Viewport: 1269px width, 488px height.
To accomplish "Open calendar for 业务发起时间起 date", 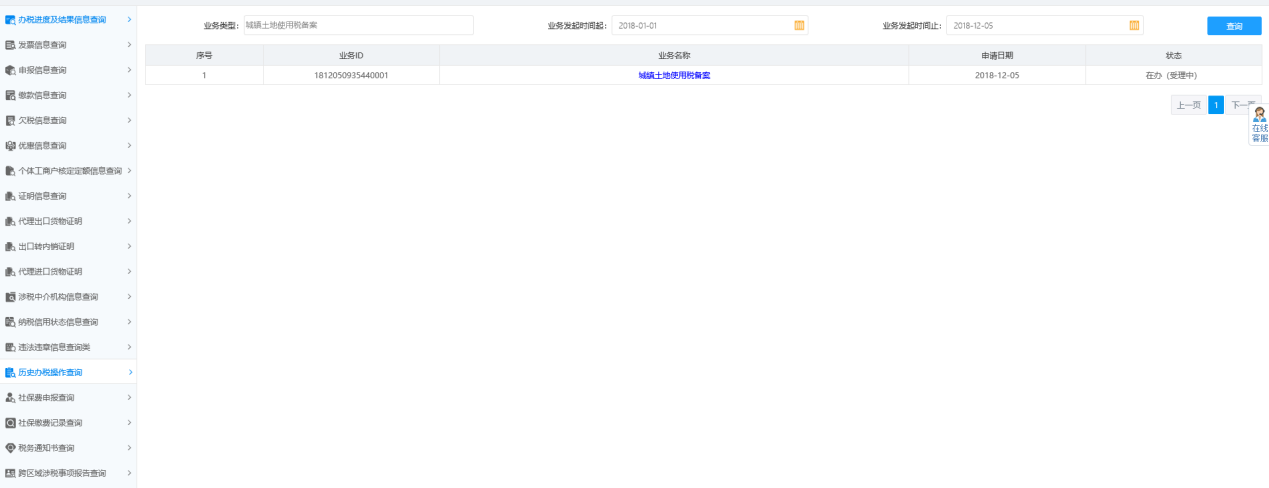I will click(799, 25).
